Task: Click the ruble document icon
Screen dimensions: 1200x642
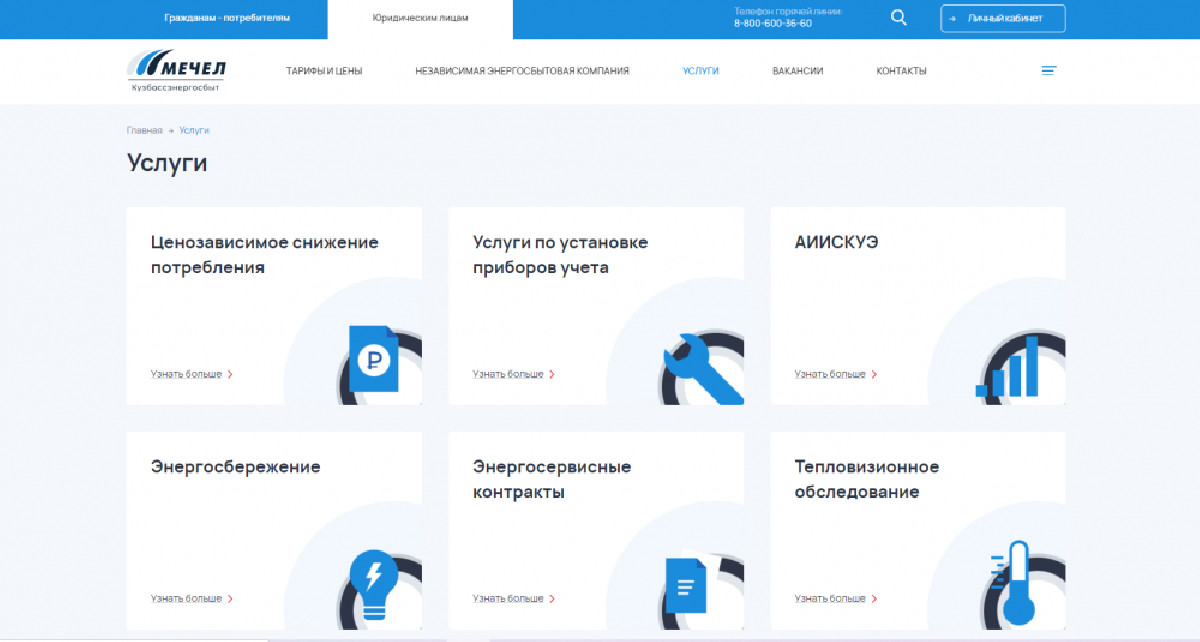Action: coord(376,359)
